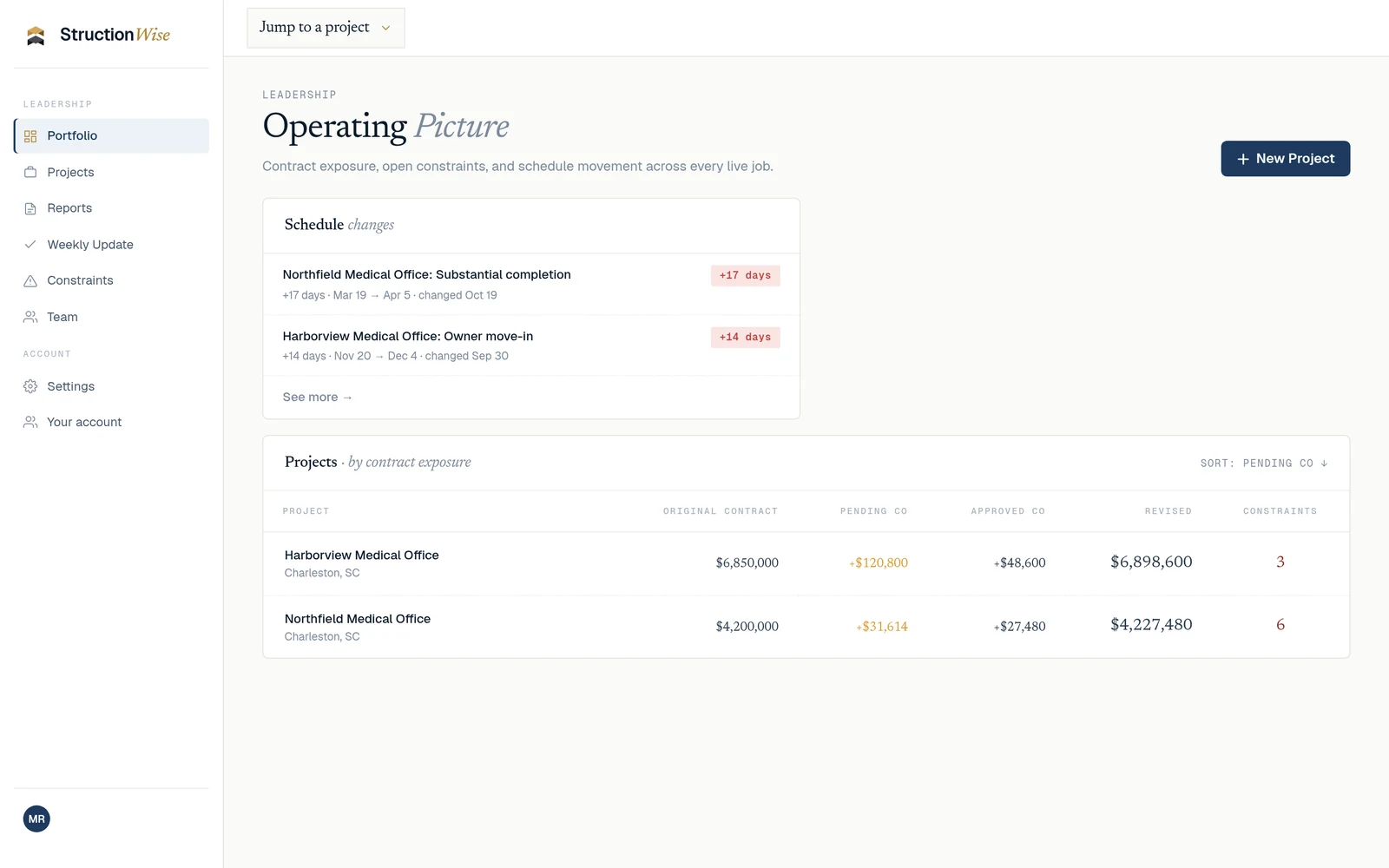The height and width of the screenshot is (868, 1389).
Task: Click the Settings gear icon
Action: click(30, 386)
